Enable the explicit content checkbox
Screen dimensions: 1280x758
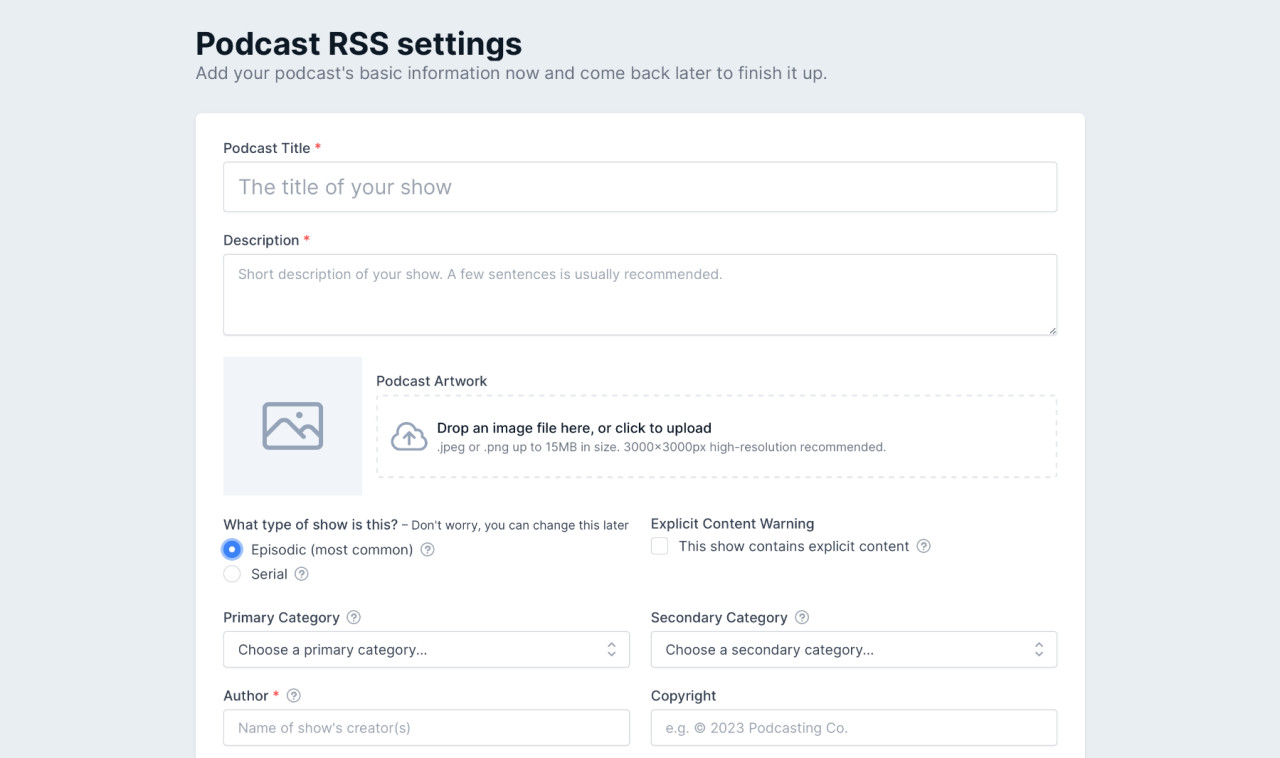point(659,546)
